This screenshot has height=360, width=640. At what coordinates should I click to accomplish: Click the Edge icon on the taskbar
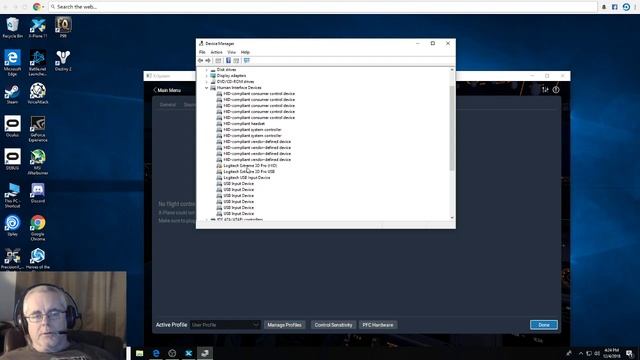pos(156,353)
